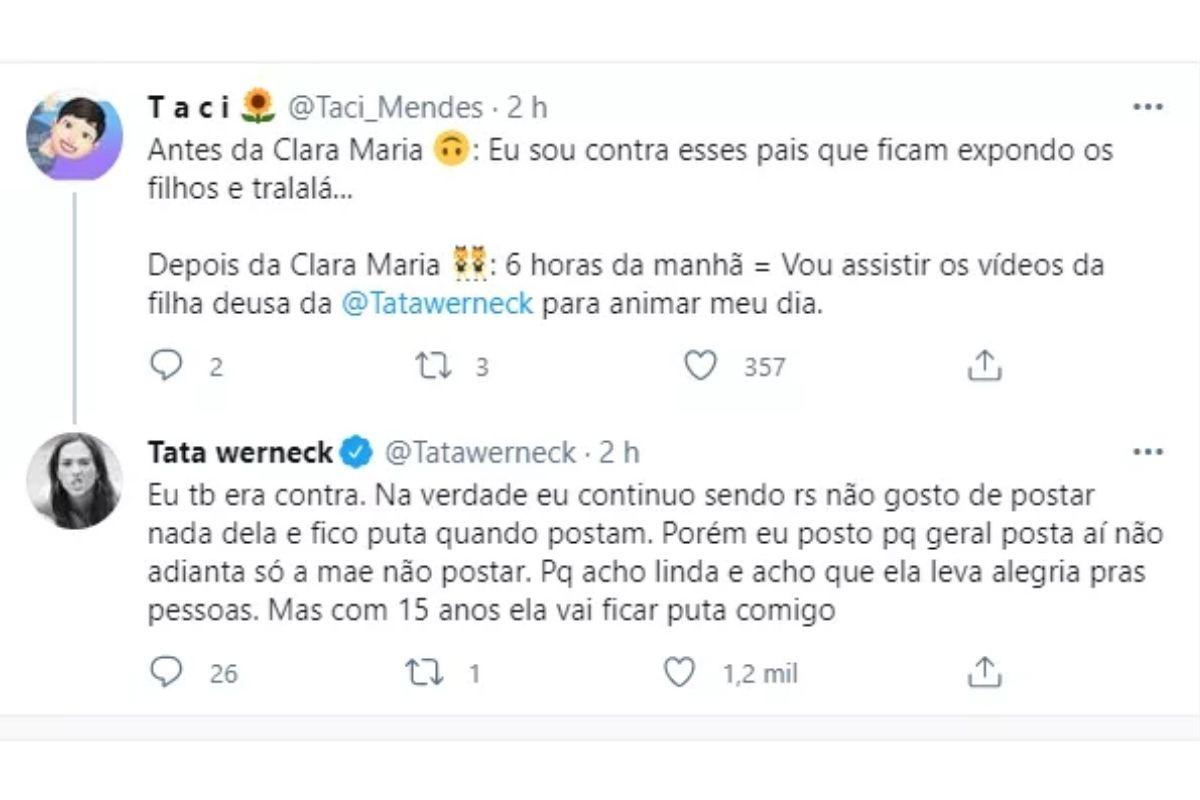Click the Tata werneck display name
This screenshot has height=800, width=1200.
(x=240, y=453)
